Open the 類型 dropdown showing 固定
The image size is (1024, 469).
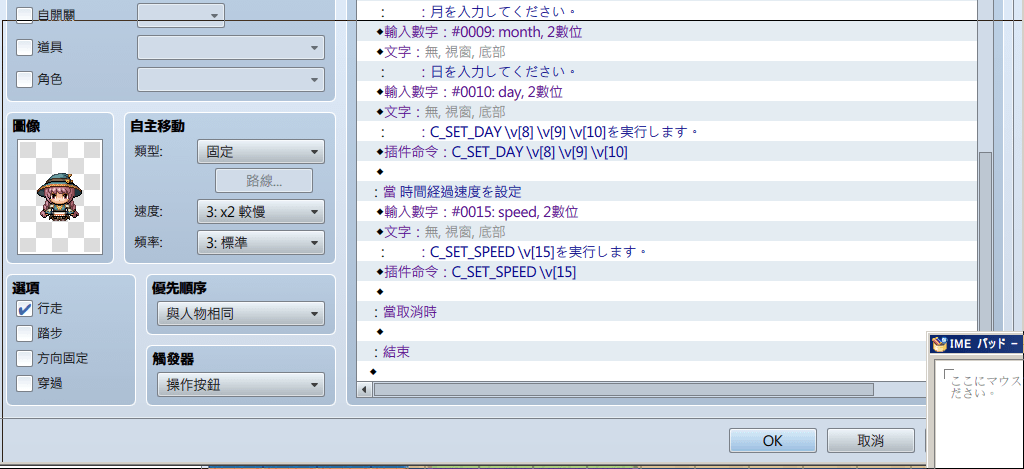[261, 152]
